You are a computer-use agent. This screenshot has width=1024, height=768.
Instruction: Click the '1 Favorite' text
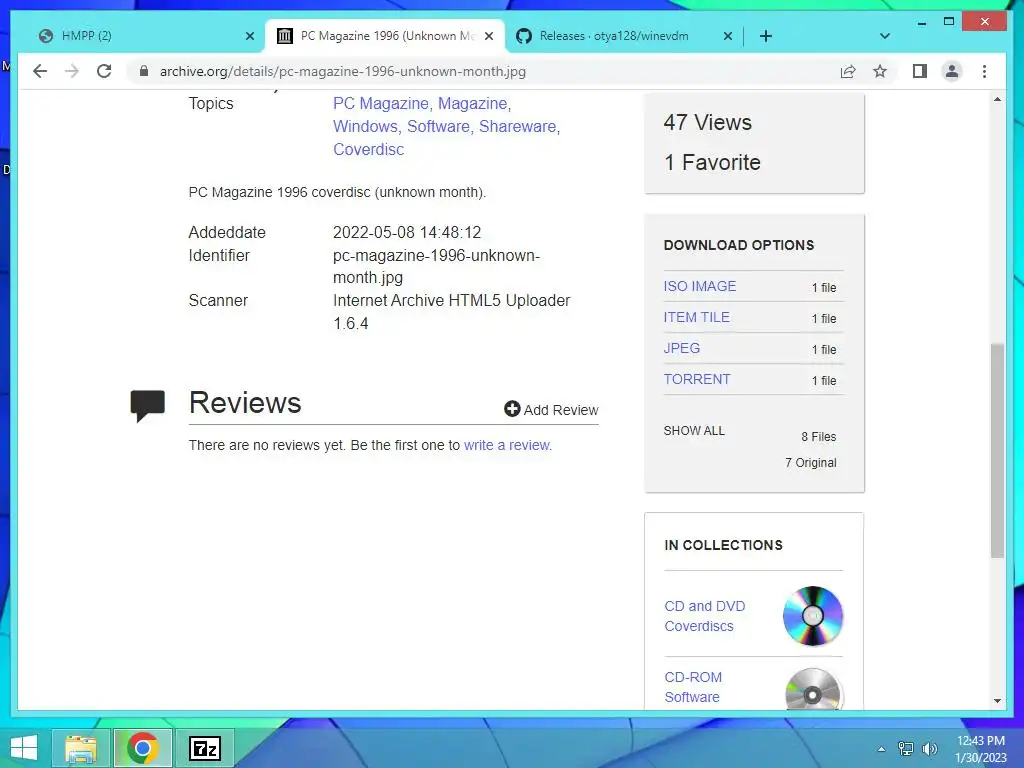(x=712, y=162)
